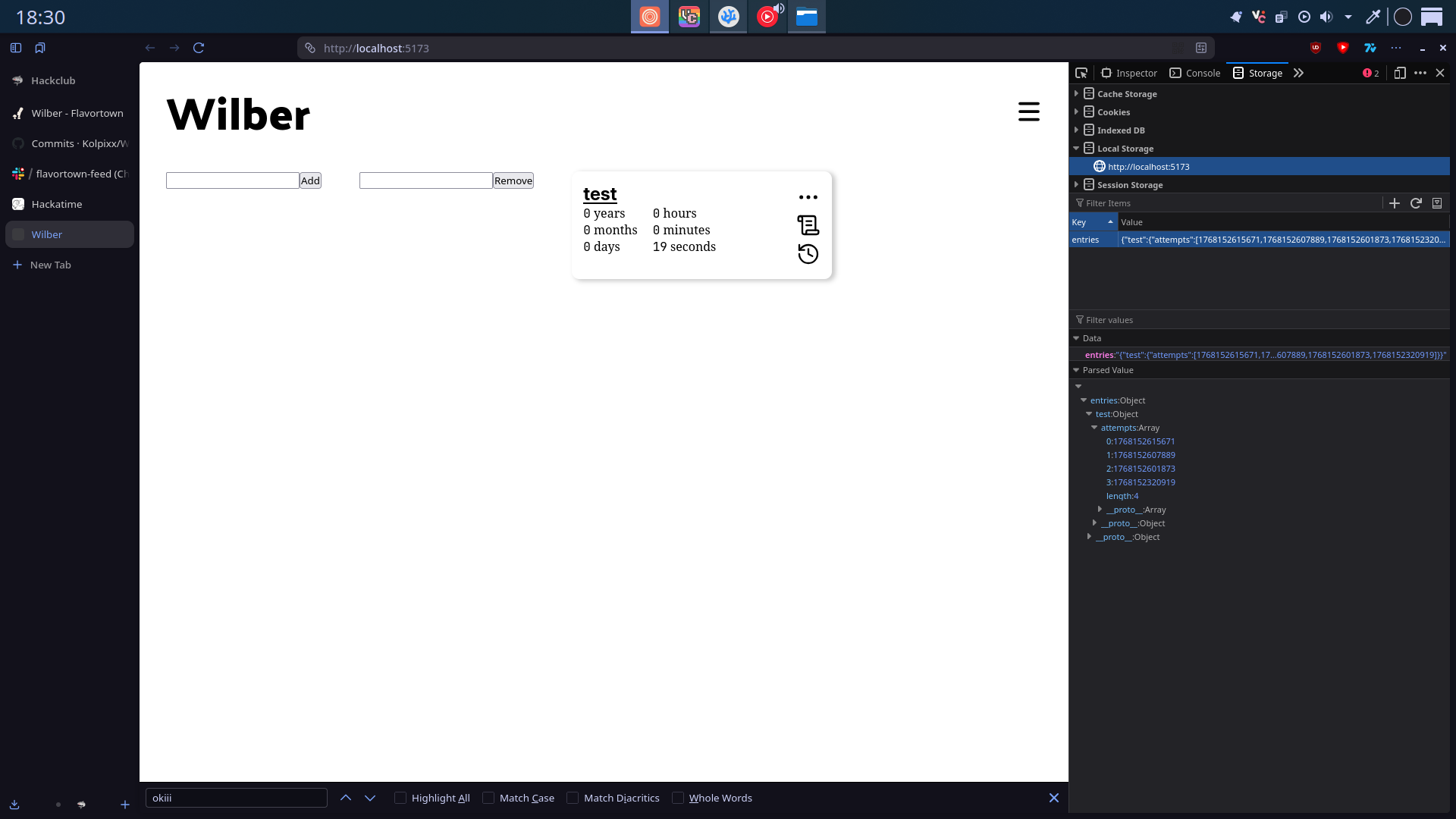Screen dimensions: 1456x819
Task: Click the three-dots icon on test card
Action: [x=808, y=197]
